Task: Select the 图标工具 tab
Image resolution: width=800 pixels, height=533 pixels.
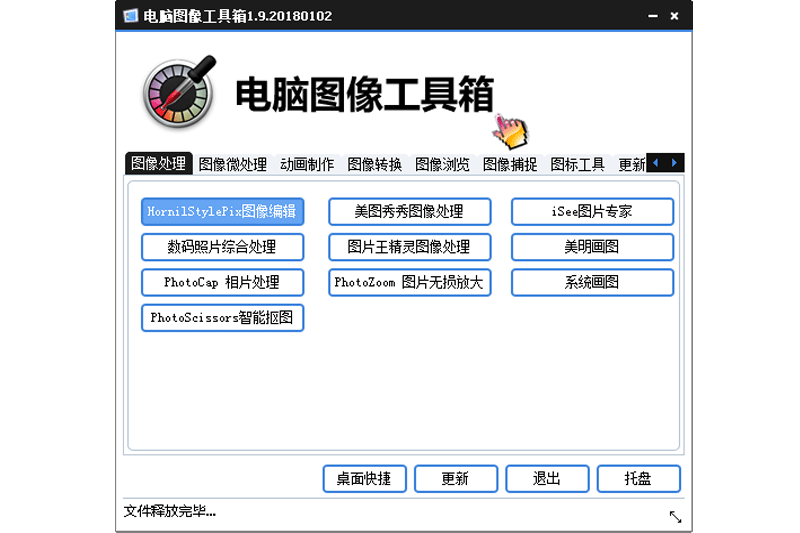Action: 578,164
